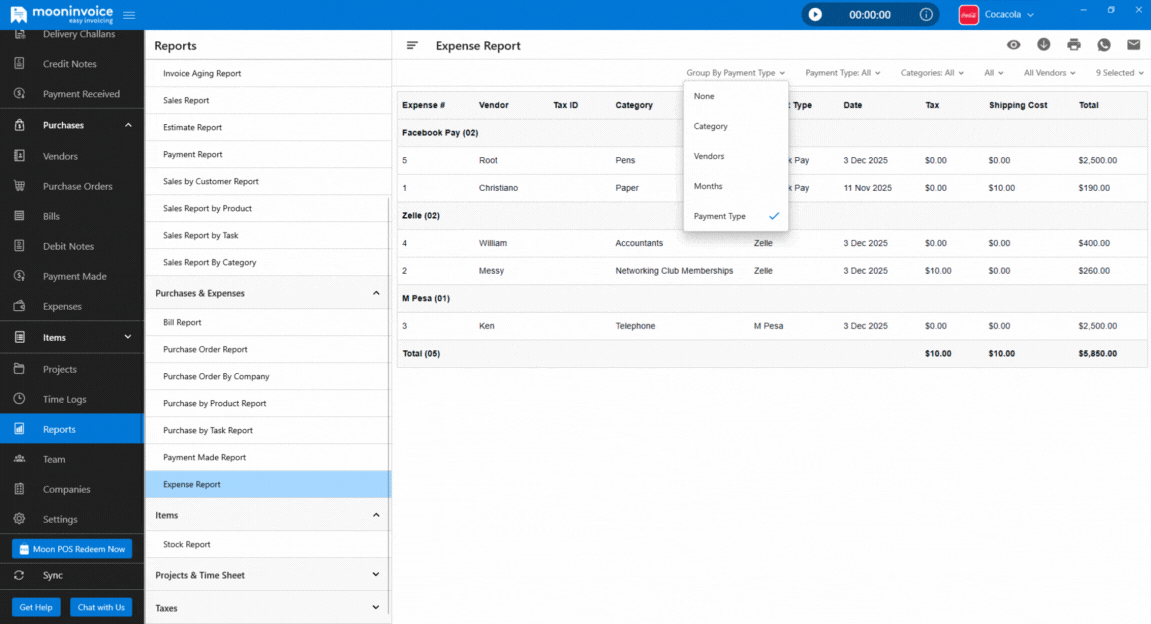Viewport: 1151px width, 624px height.
Task: Share the report via the WhatsApp icon
Action: (1103, 45)
